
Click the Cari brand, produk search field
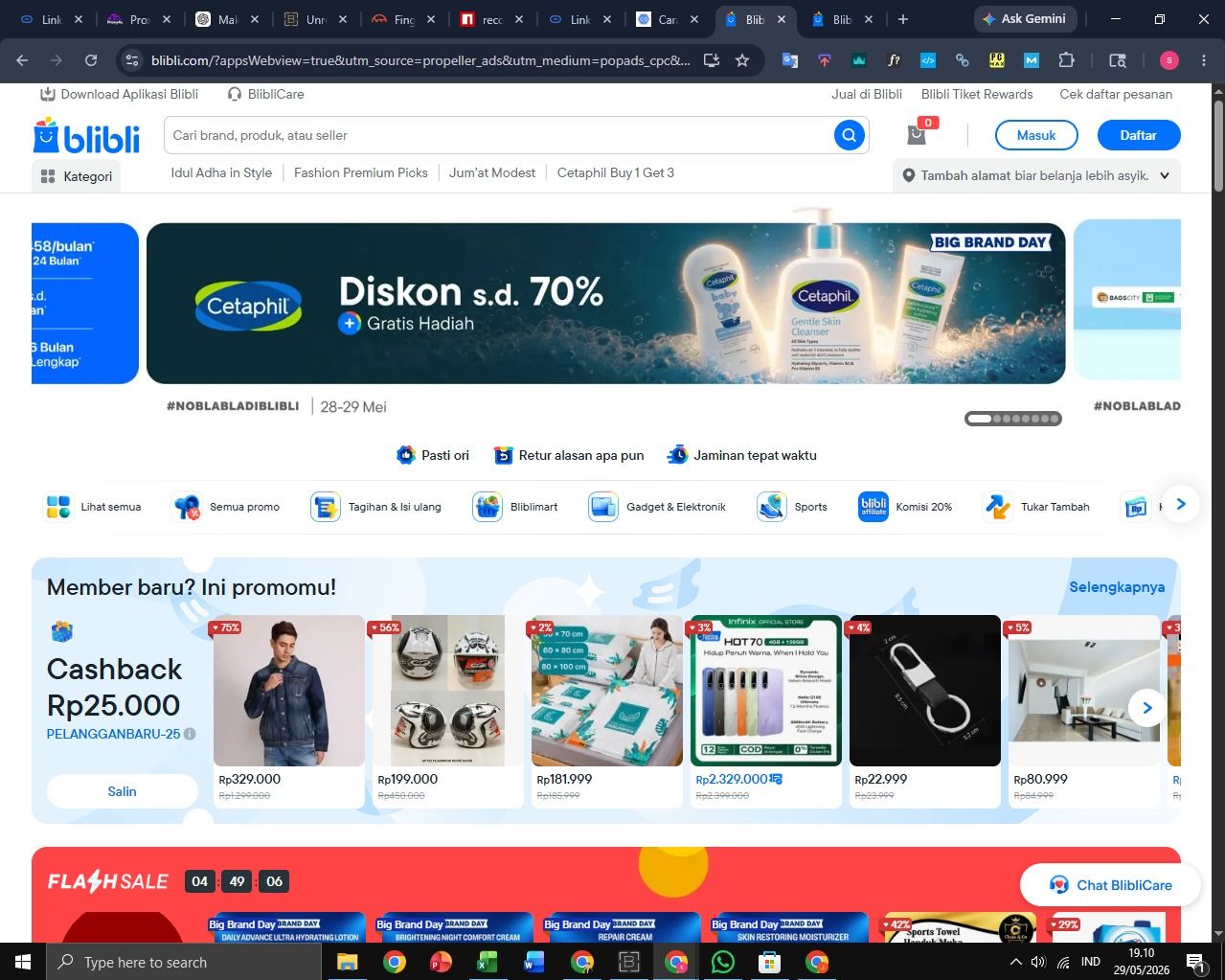click(x=498, y=135)
